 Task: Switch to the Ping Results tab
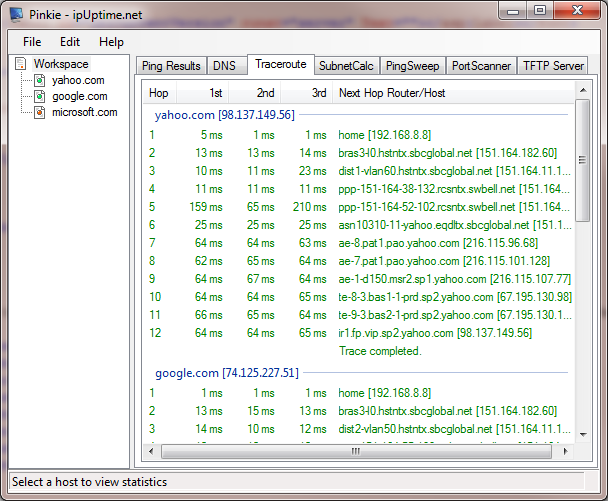[171, 66]
